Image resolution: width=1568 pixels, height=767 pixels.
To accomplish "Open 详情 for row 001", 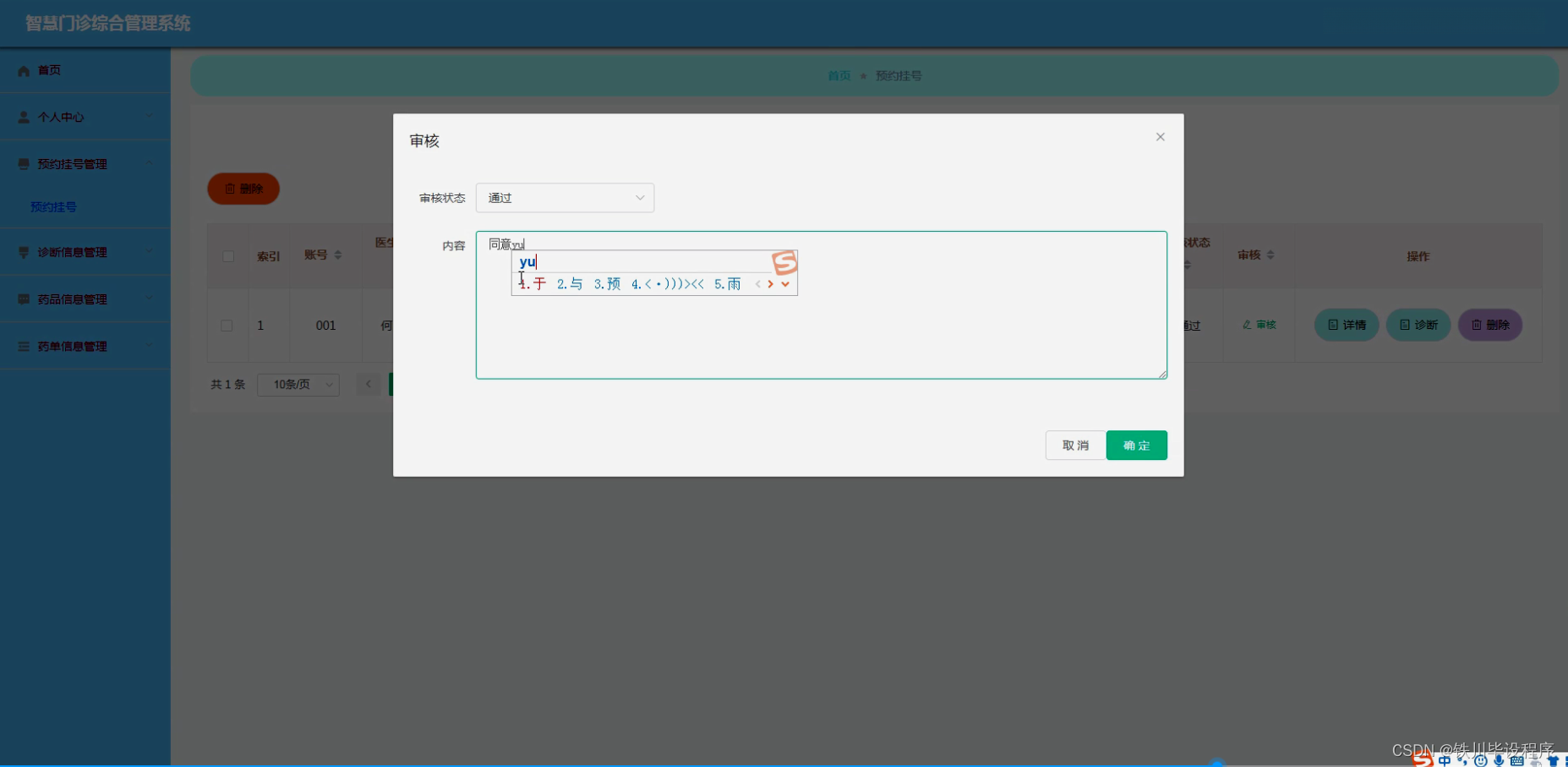I will (1347, 325).
